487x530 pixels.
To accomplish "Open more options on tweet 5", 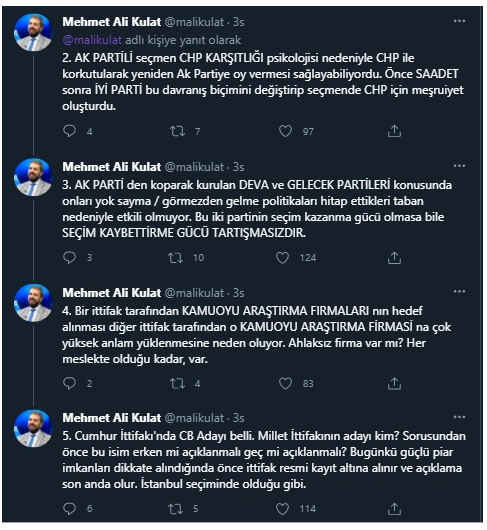I will [x=459, y=417].
